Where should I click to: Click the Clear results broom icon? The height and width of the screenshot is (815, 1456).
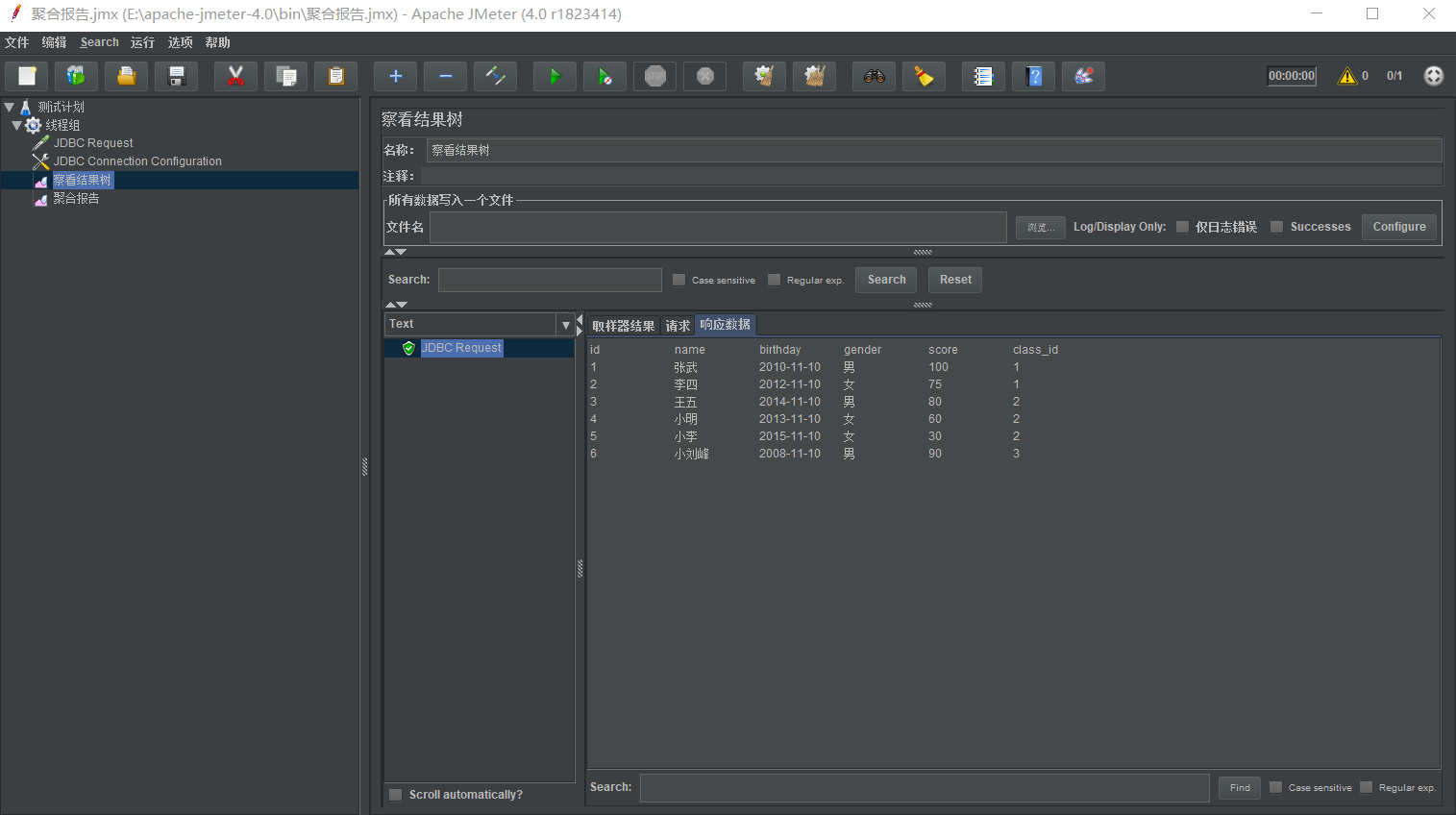[x=765, y=76]
